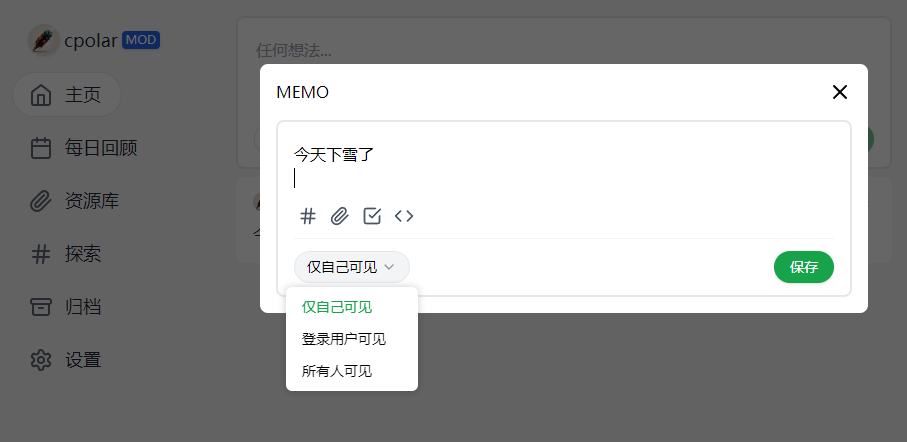
Task: Click the cpolar user avatar
Action: pyautogui.click(x=44, y=40)
